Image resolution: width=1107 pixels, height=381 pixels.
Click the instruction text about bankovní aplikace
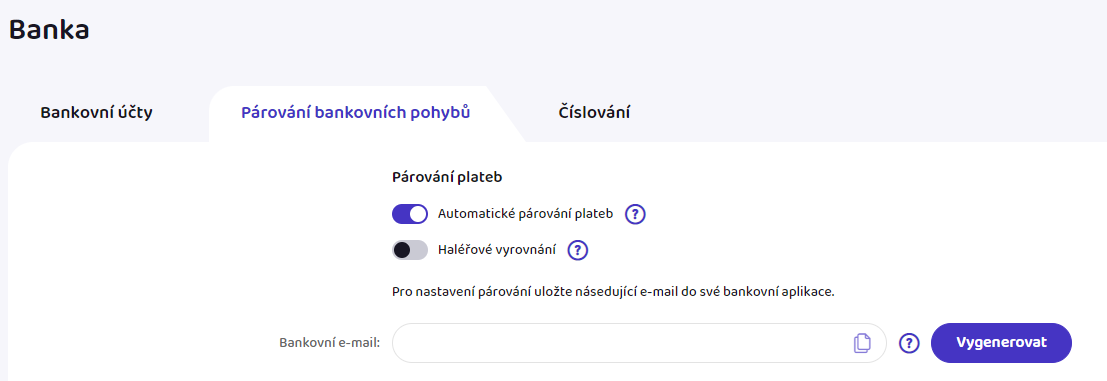614,291
